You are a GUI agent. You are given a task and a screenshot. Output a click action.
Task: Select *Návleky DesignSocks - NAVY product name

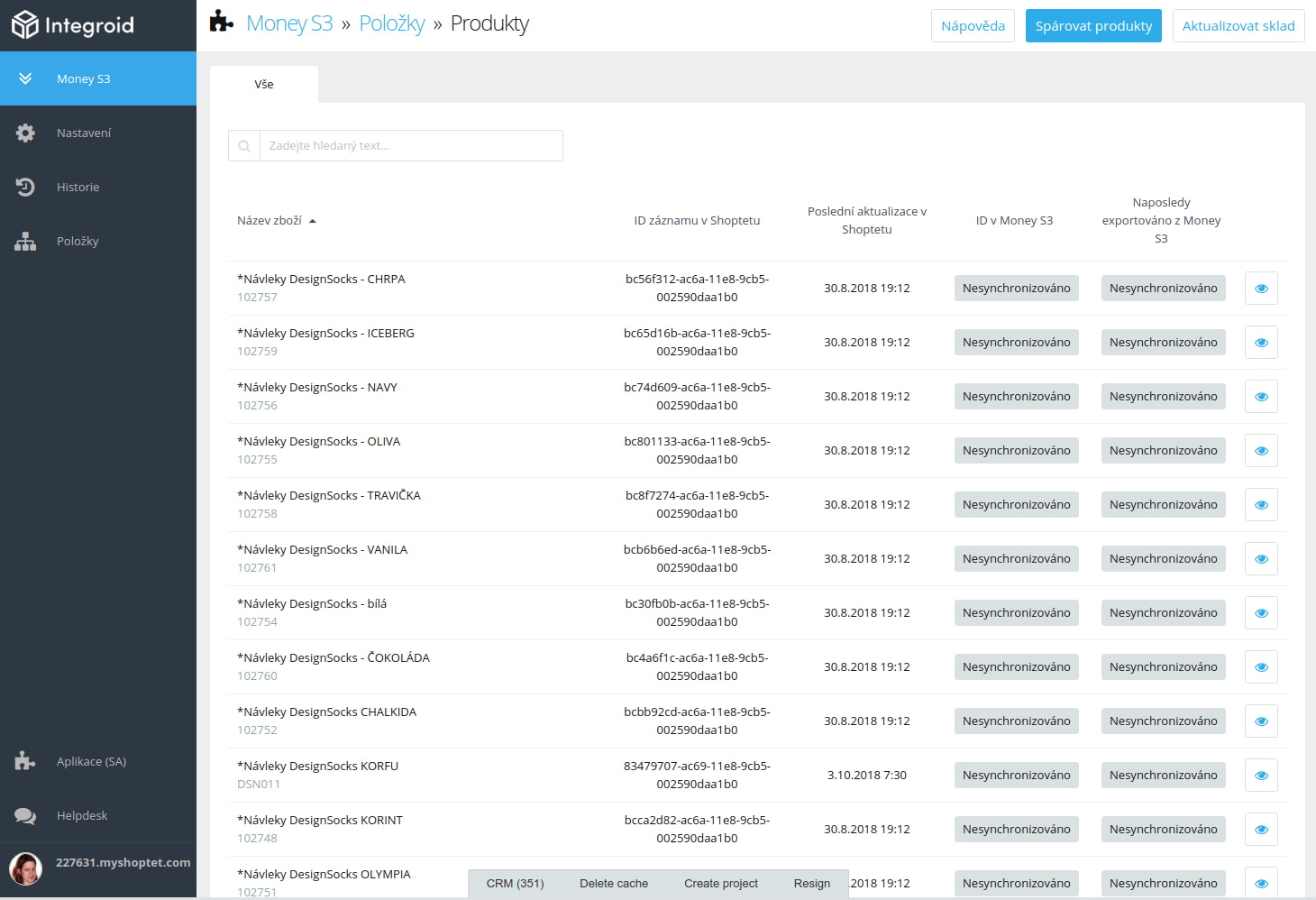[x=317, y=388]
